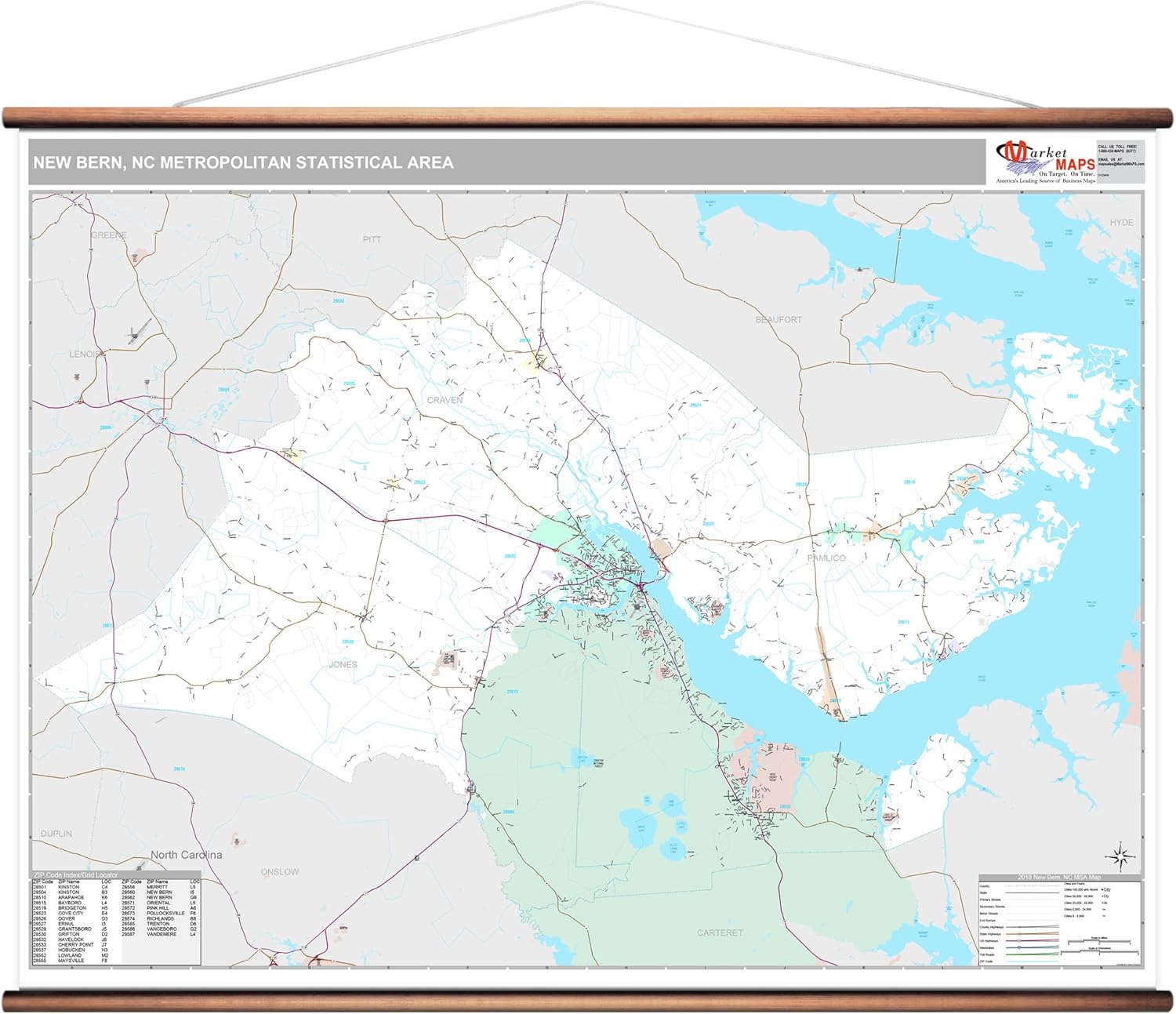Open the Cities and Towns legend section
Viewport: 1176px width, 1014px height.
coord(1074,884)
